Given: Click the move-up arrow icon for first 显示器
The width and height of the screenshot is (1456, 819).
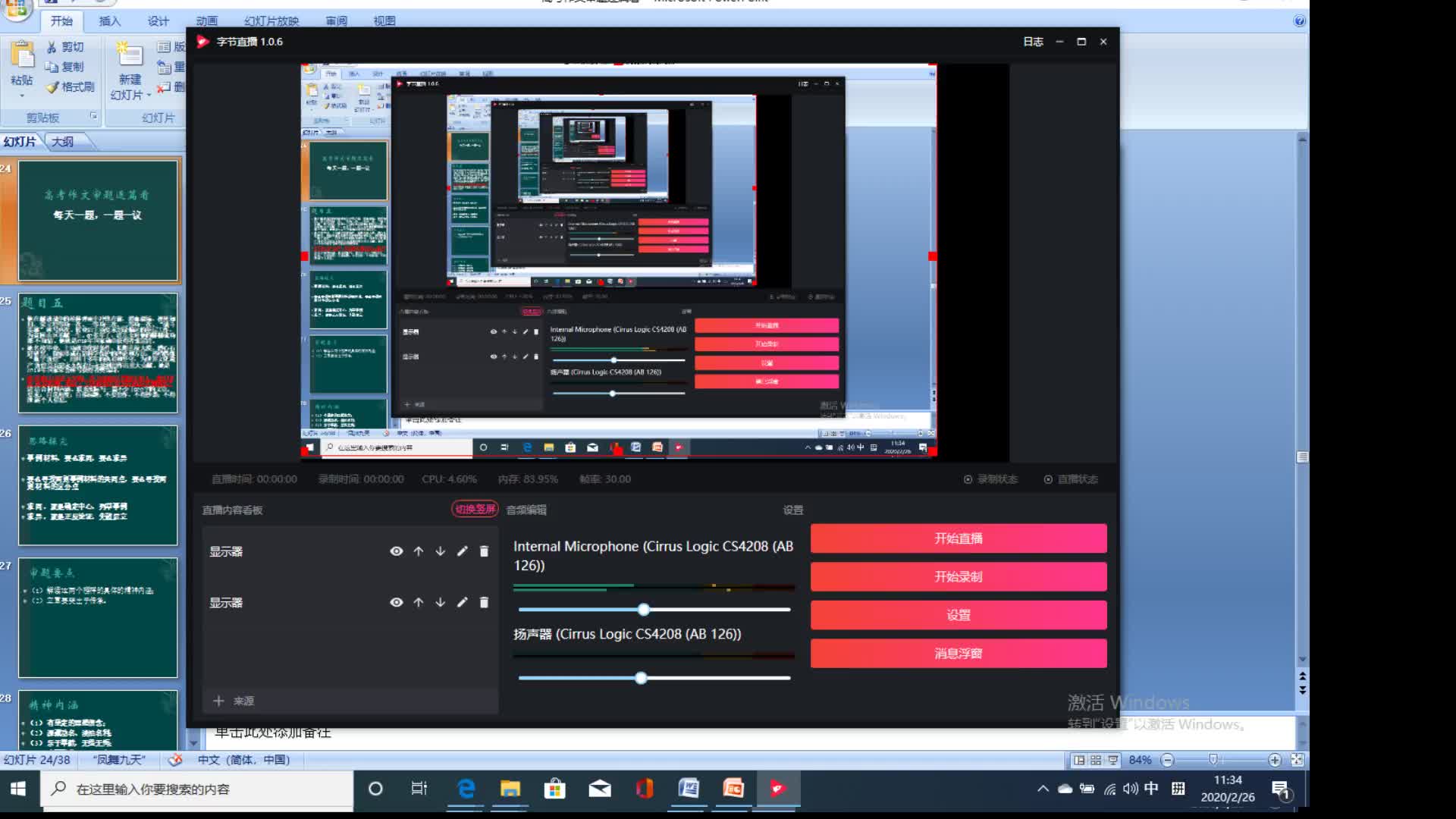Looking at the screenshot, I should tap(419, 551).
